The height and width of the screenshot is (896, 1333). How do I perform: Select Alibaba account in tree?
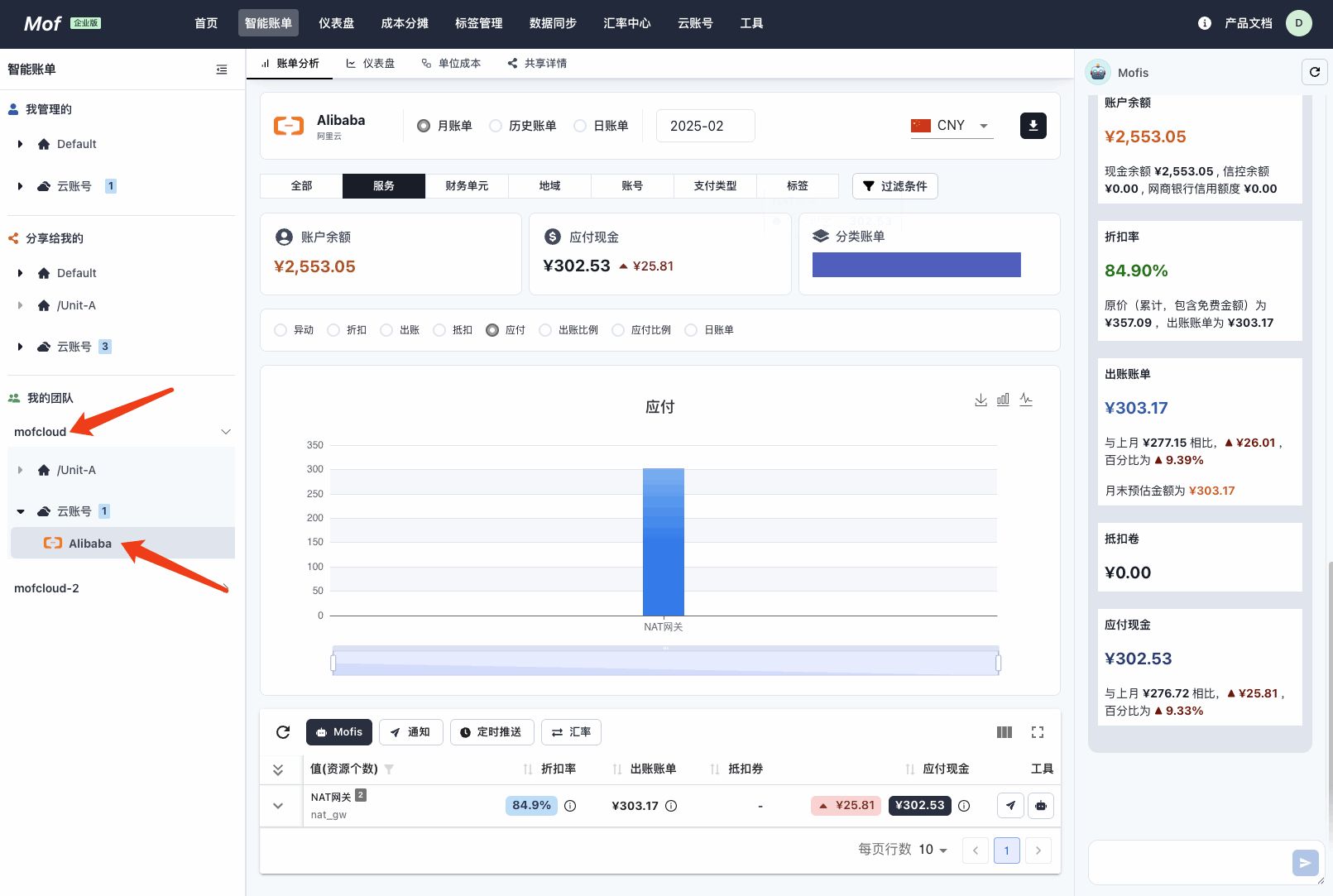click(x=122, y=544)
